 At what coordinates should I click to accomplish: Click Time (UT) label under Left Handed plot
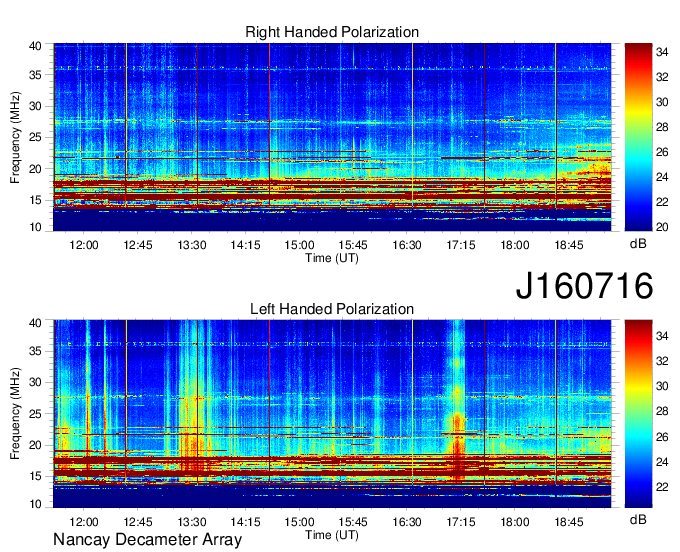coord(332,535)
